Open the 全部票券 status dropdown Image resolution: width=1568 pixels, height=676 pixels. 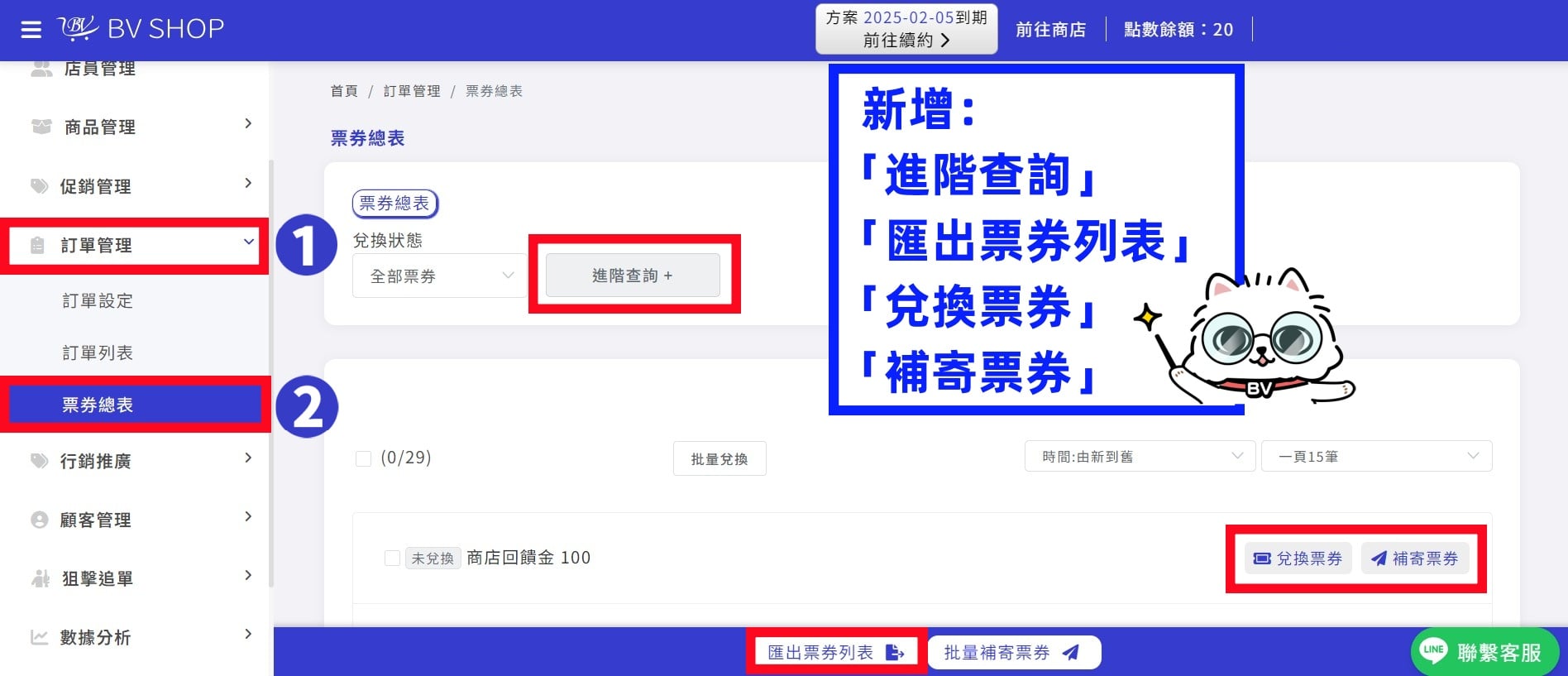440,276
